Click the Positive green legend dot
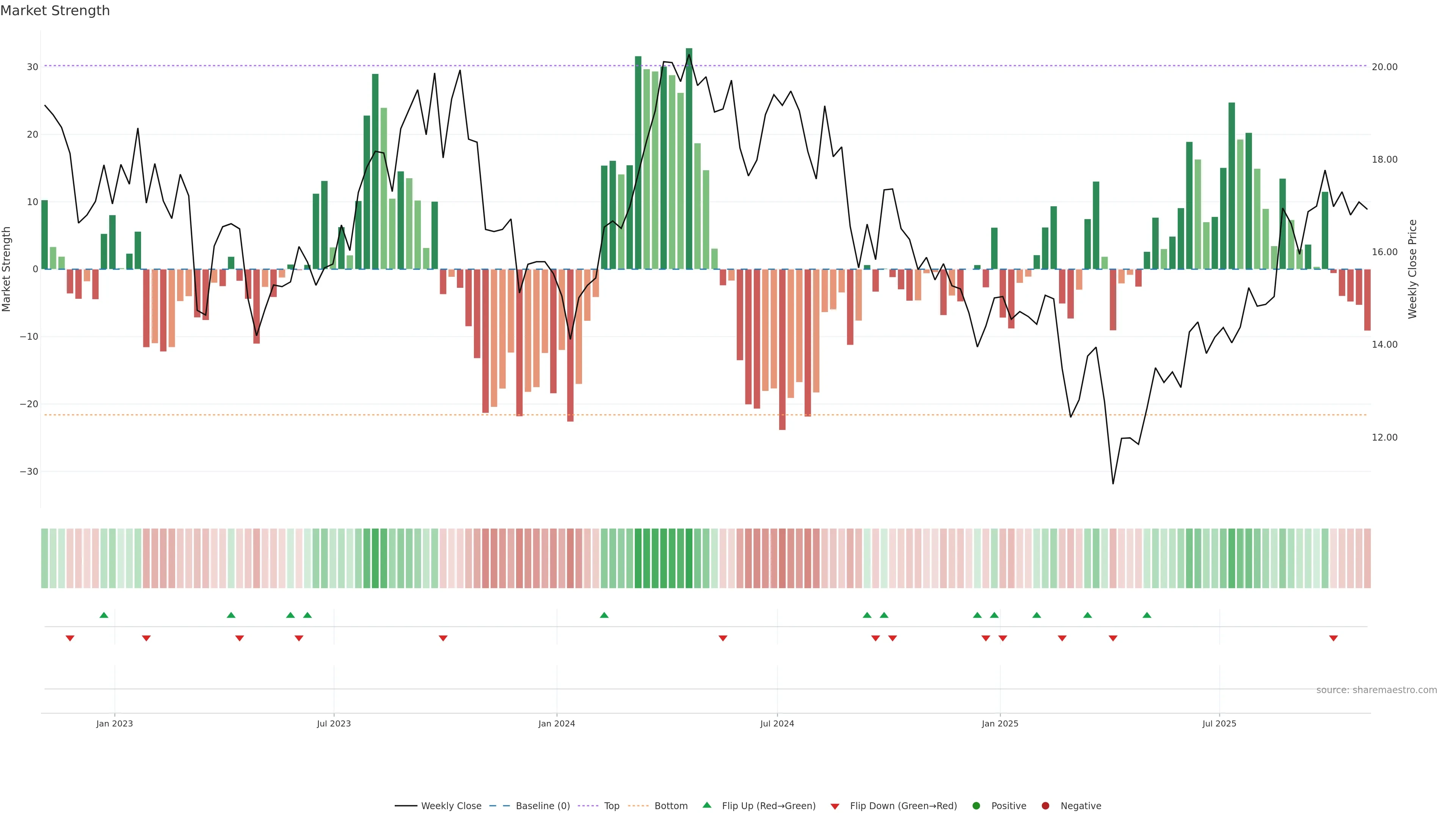1456x819 pixels. tap(976, 805)
